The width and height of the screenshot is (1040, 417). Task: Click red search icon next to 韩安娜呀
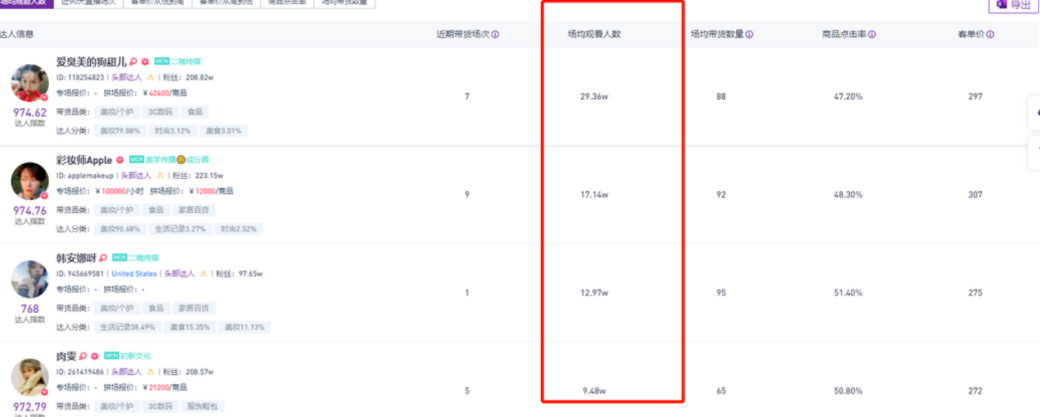click(103, 258)
